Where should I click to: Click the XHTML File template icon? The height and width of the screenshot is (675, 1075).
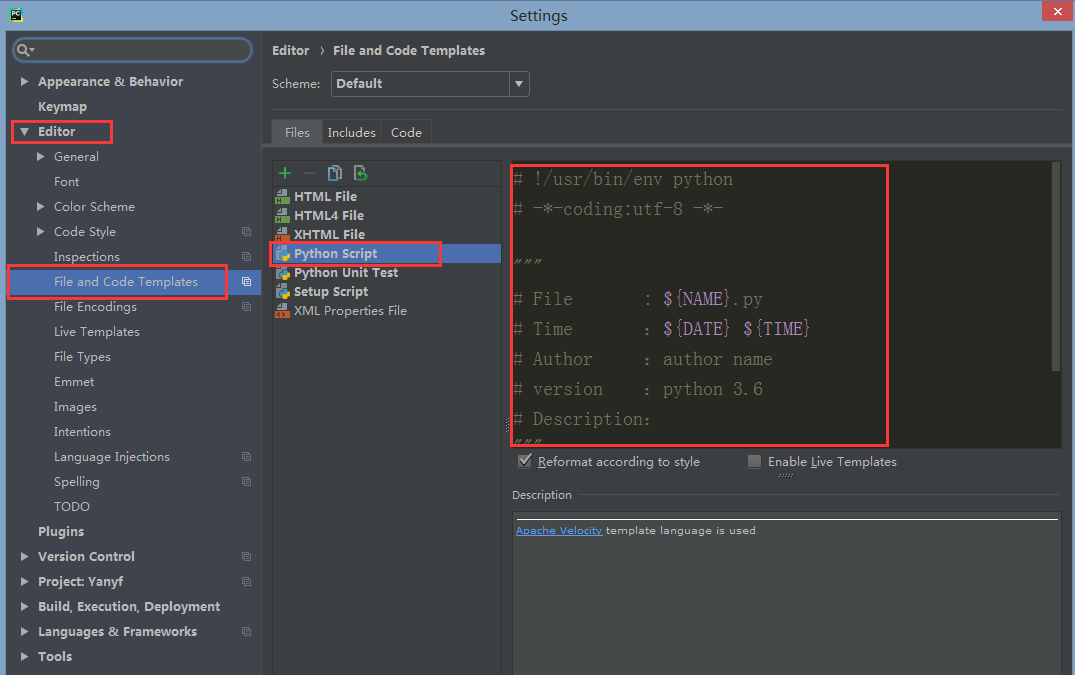tap(282, 234)
